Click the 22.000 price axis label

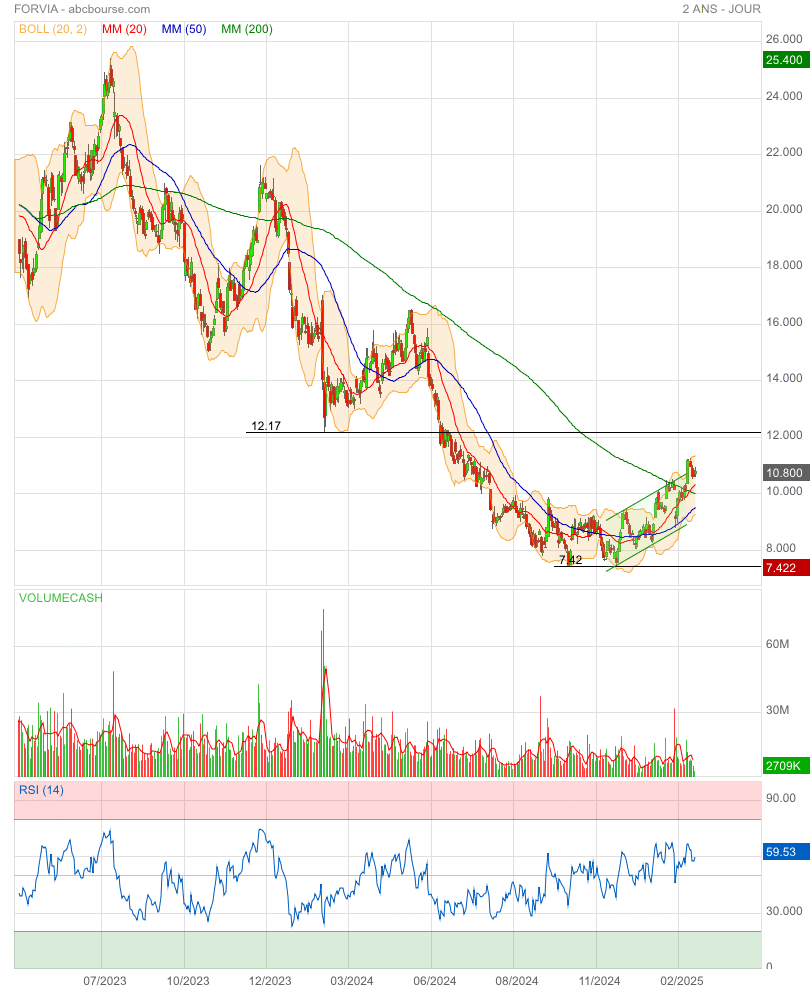[x=784, y=152]
